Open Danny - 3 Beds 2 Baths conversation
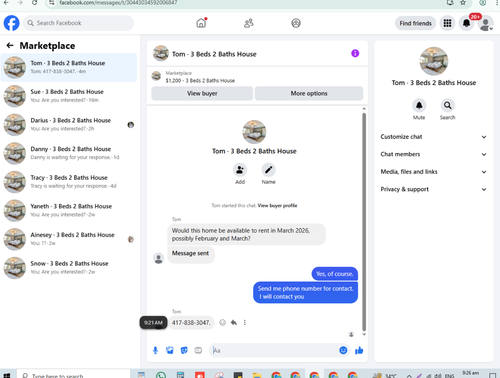 pyautogui.click(x=69, y=153)
